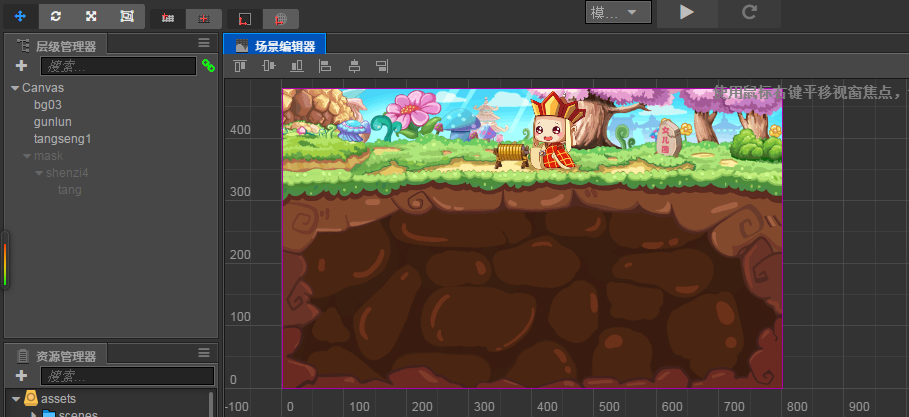Open the 层级管理器 panel menu
Screen dimensions: 909x417
[x=203, y=43]
